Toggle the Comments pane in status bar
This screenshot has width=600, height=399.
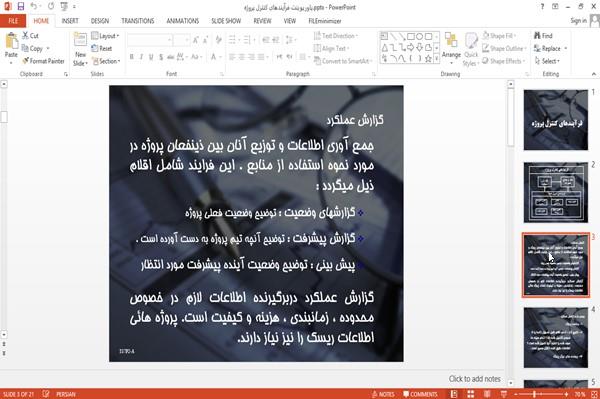(420, 394)
